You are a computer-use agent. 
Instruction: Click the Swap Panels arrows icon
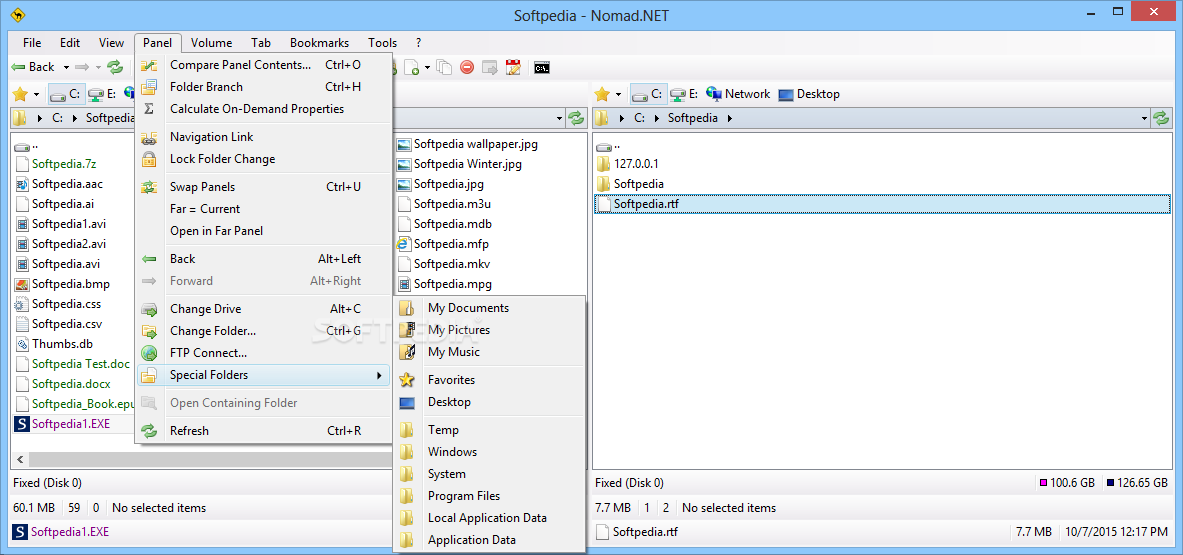tap(149, 187)
